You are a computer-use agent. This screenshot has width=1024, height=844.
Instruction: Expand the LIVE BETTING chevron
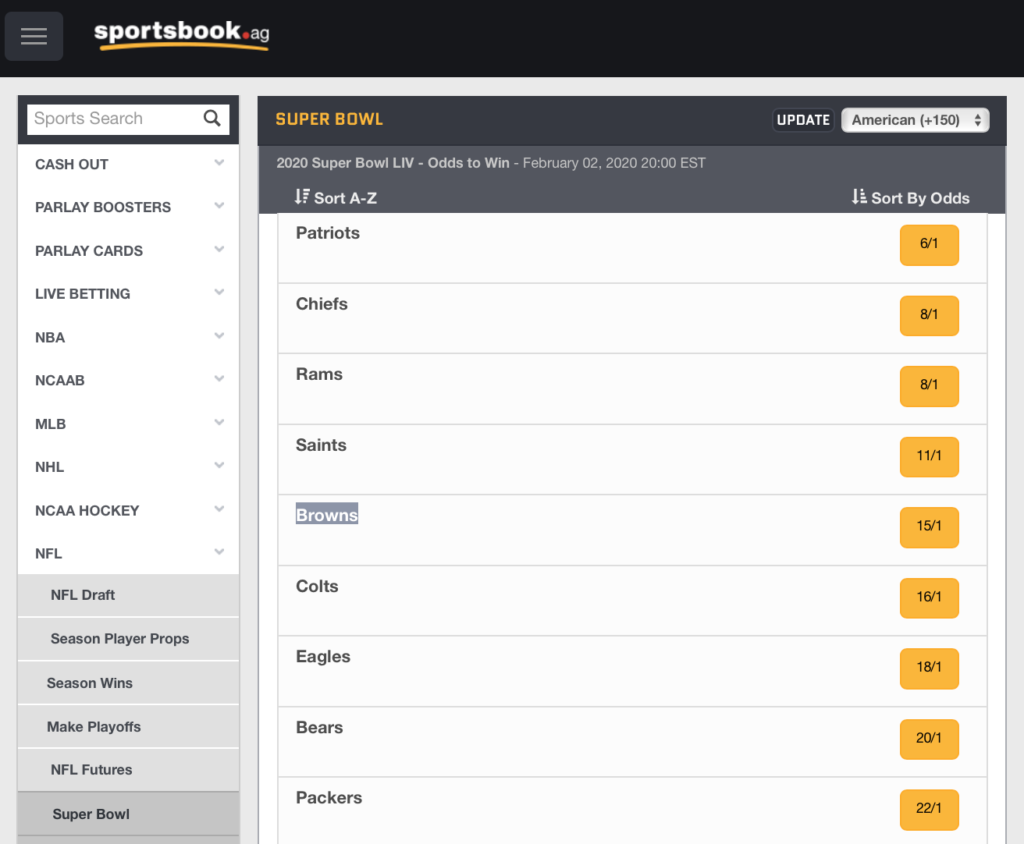tap(219, 293)
